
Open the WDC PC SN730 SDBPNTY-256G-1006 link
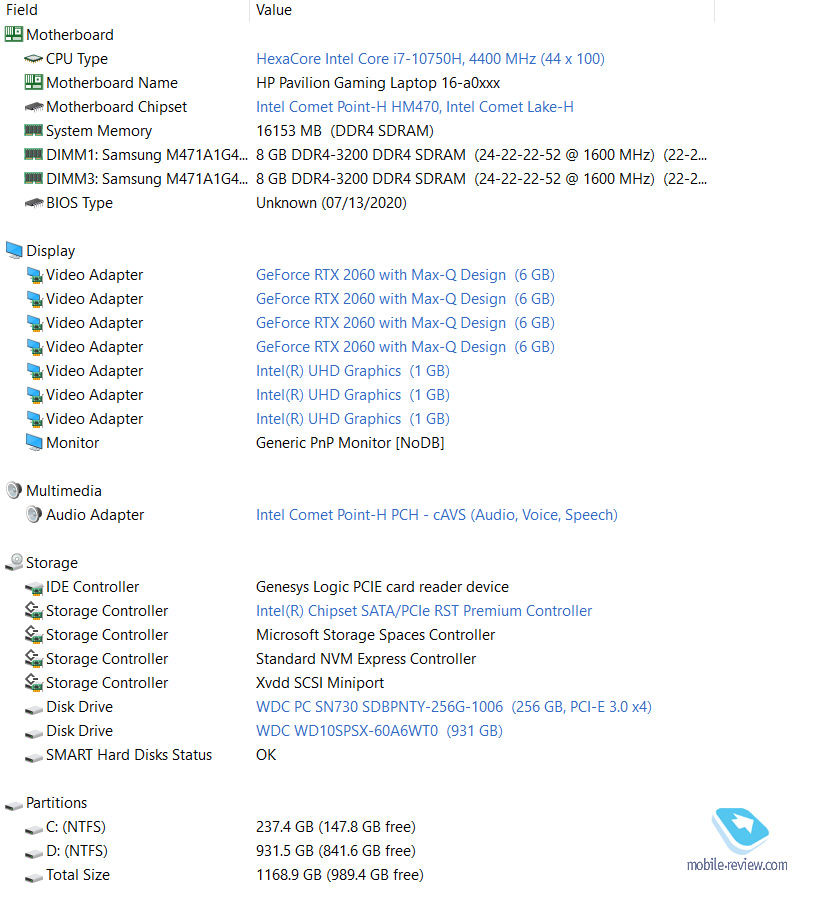tap(454, 707)
